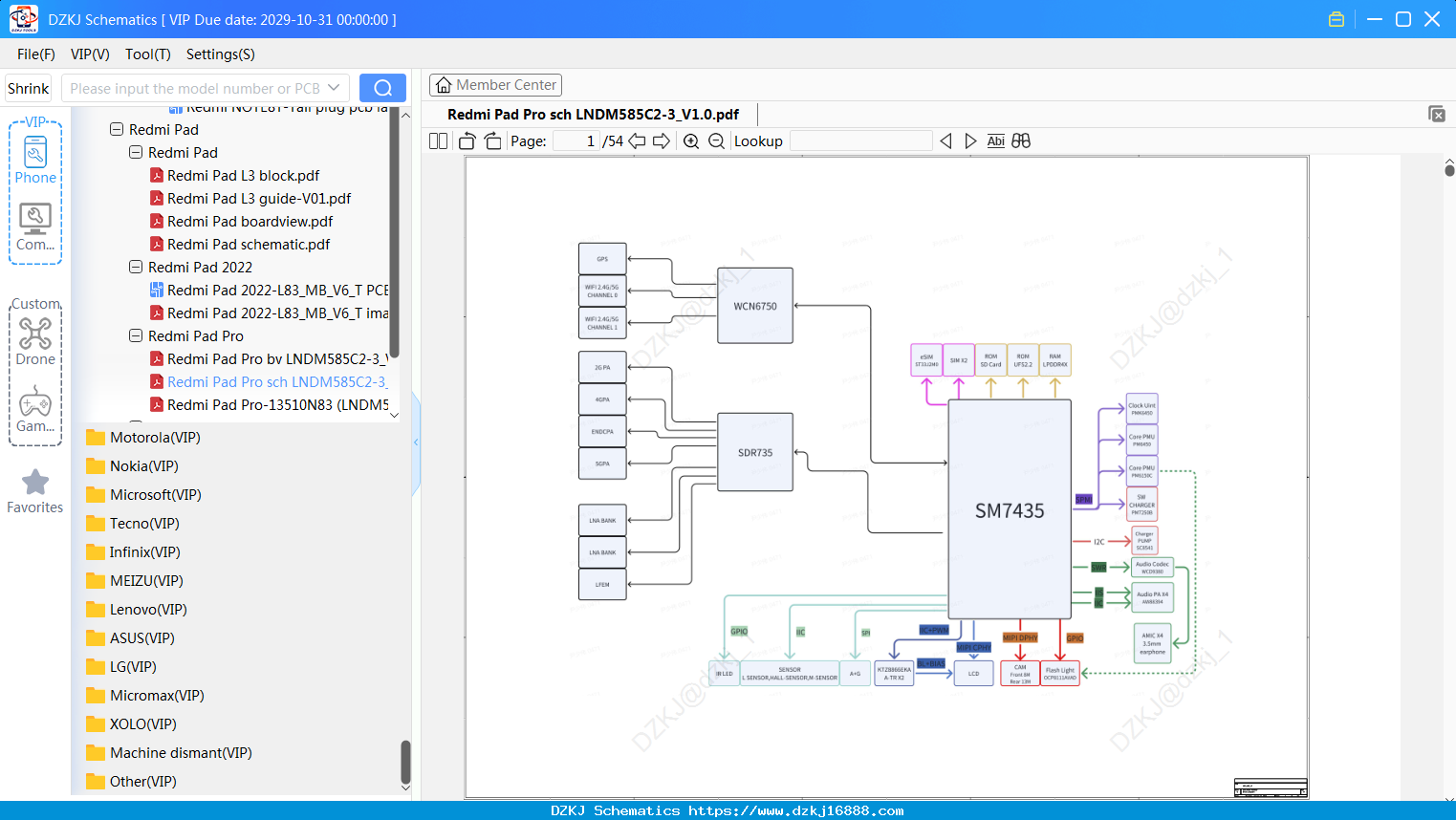
Task: Rotate the page clockwise
Action: coord(492,141)
